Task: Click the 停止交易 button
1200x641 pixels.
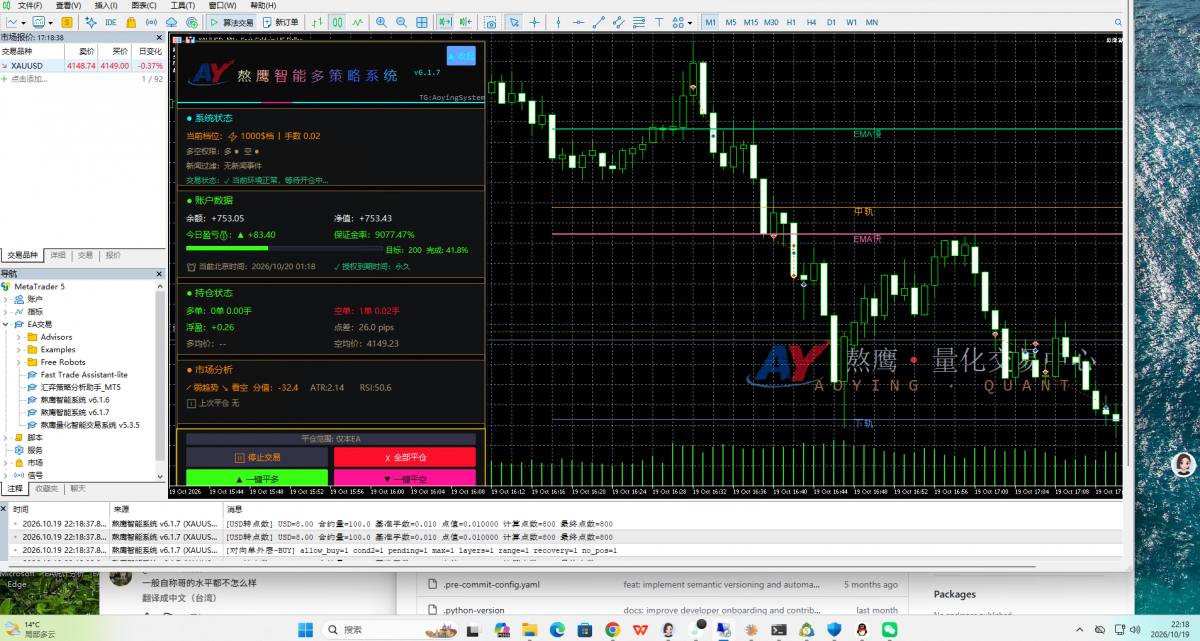Action: [257, 457]
